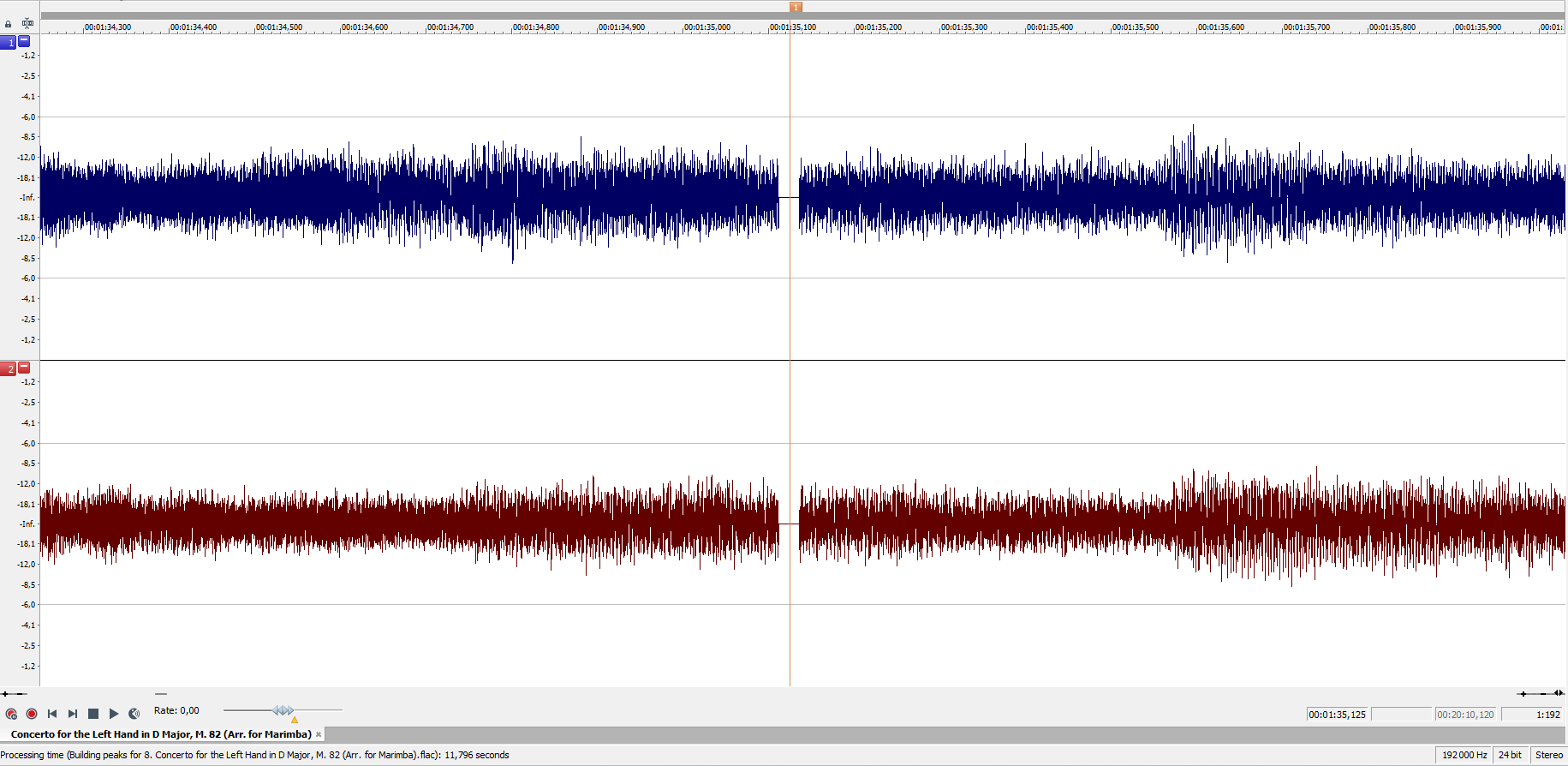
Task: Close the Concerto for the Left Hand tab
Action: pos(319,734)
